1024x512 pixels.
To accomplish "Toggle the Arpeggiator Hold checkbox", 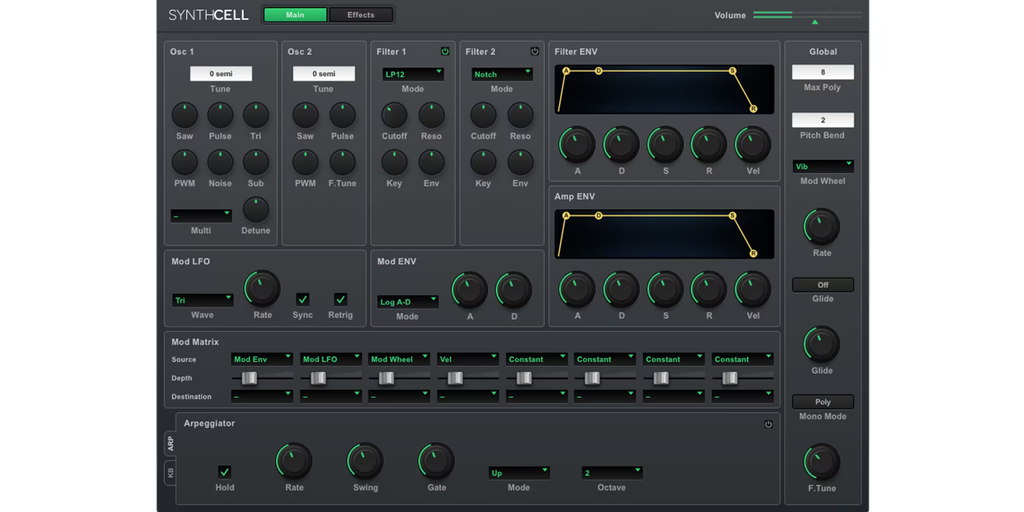I will point(225,472).
